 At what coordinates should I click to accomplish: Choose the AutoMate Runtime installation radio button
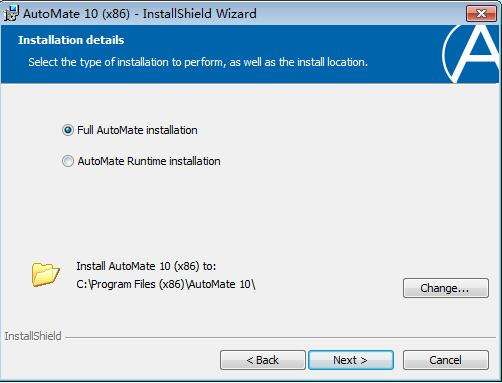[68, 161]
